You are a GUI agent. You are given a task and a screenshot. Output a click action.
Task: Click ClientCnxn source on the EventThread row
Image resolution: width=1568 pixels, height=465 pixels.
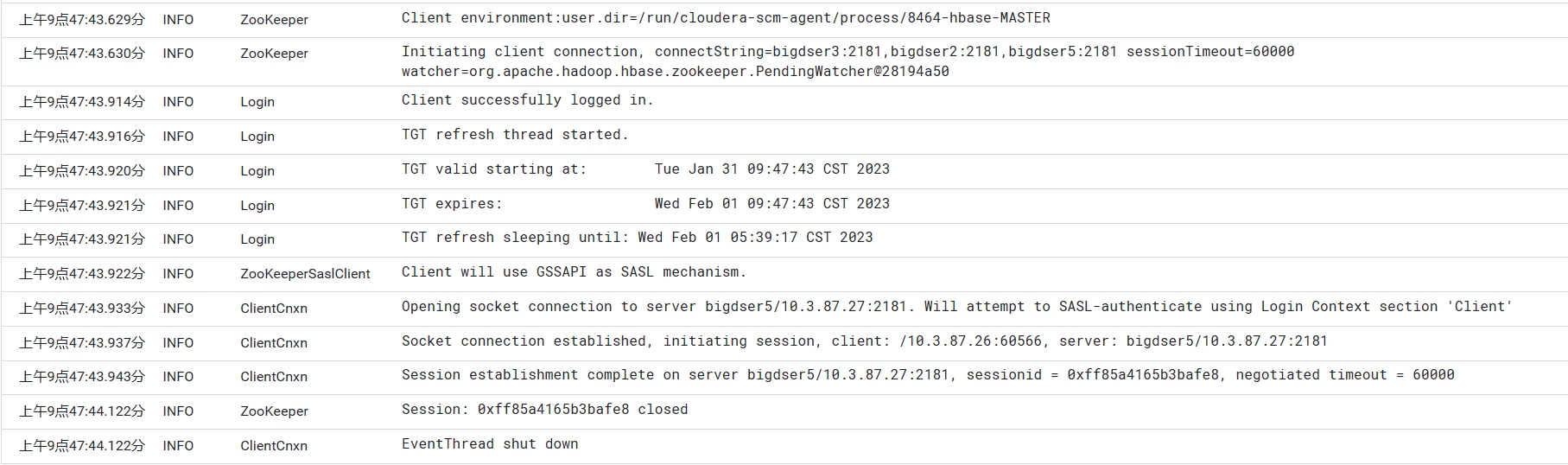(274, 446)
